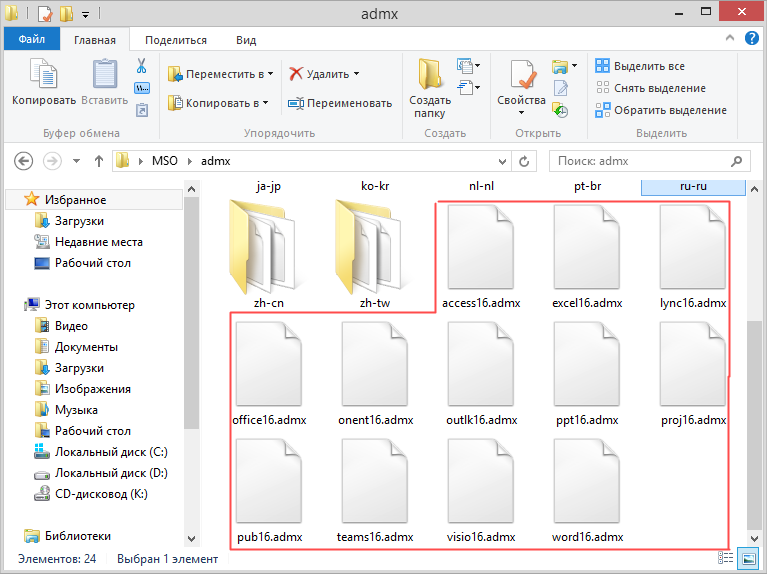Select the teams16.admx file

pos(375,491)
